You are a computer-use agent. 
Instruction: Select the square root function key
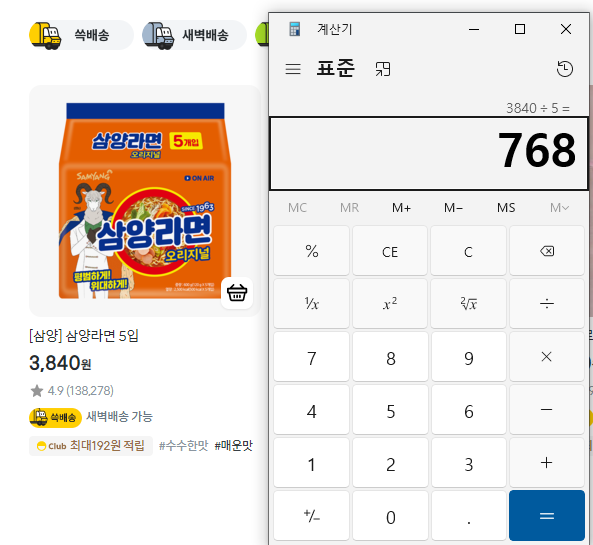click(468, 304)
